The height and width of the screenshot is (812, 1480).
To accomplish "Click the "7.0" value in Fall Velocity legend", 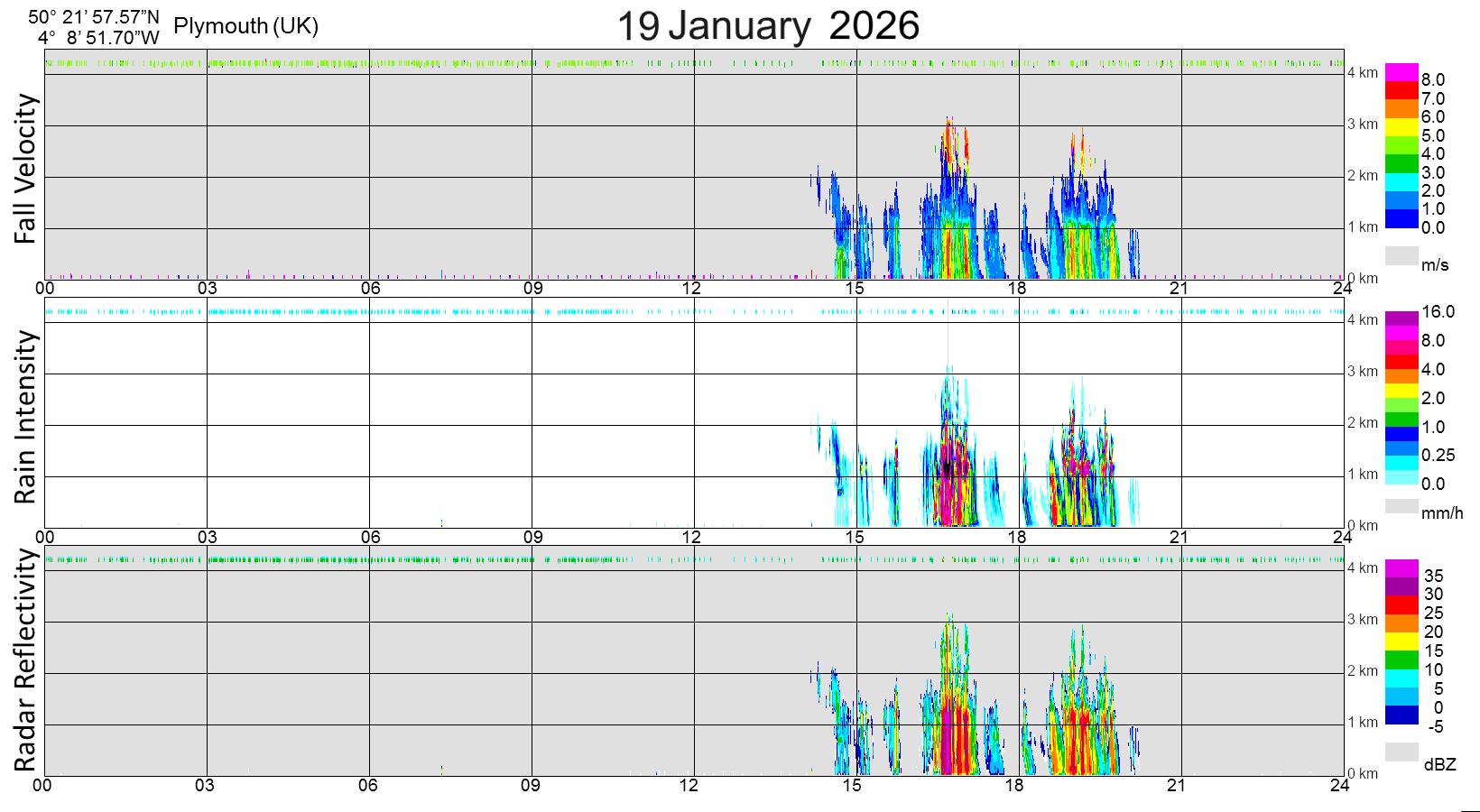I will pos(1433,98).
